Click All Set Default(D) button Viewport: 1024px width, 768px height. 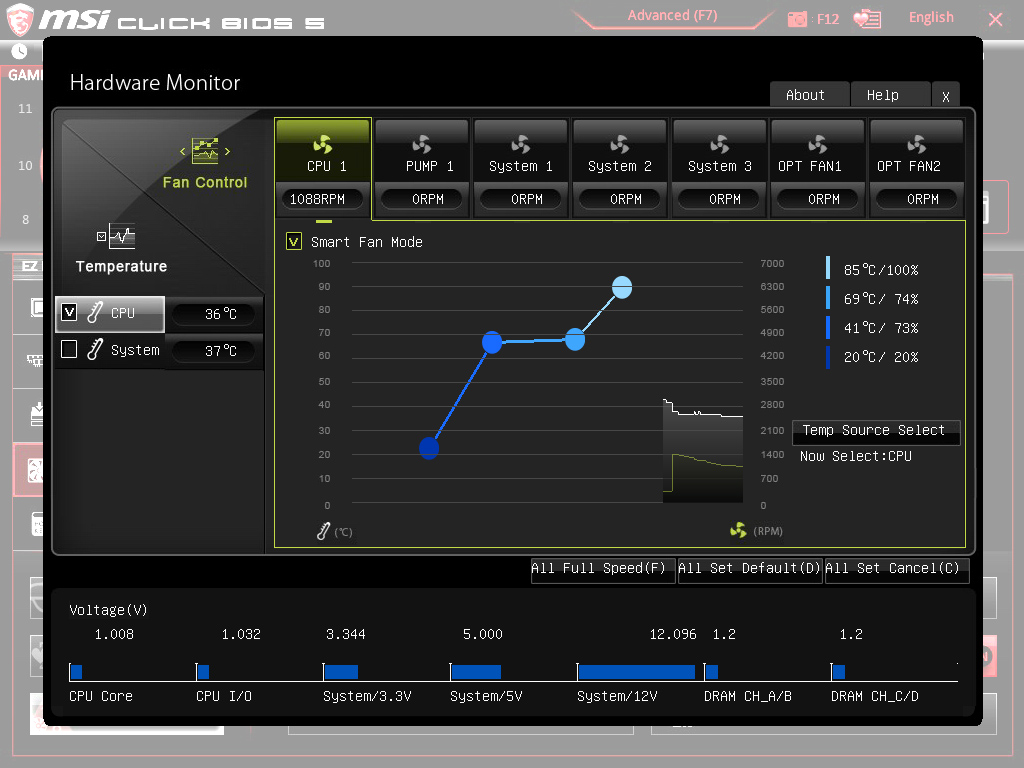(x=750, y=569)
